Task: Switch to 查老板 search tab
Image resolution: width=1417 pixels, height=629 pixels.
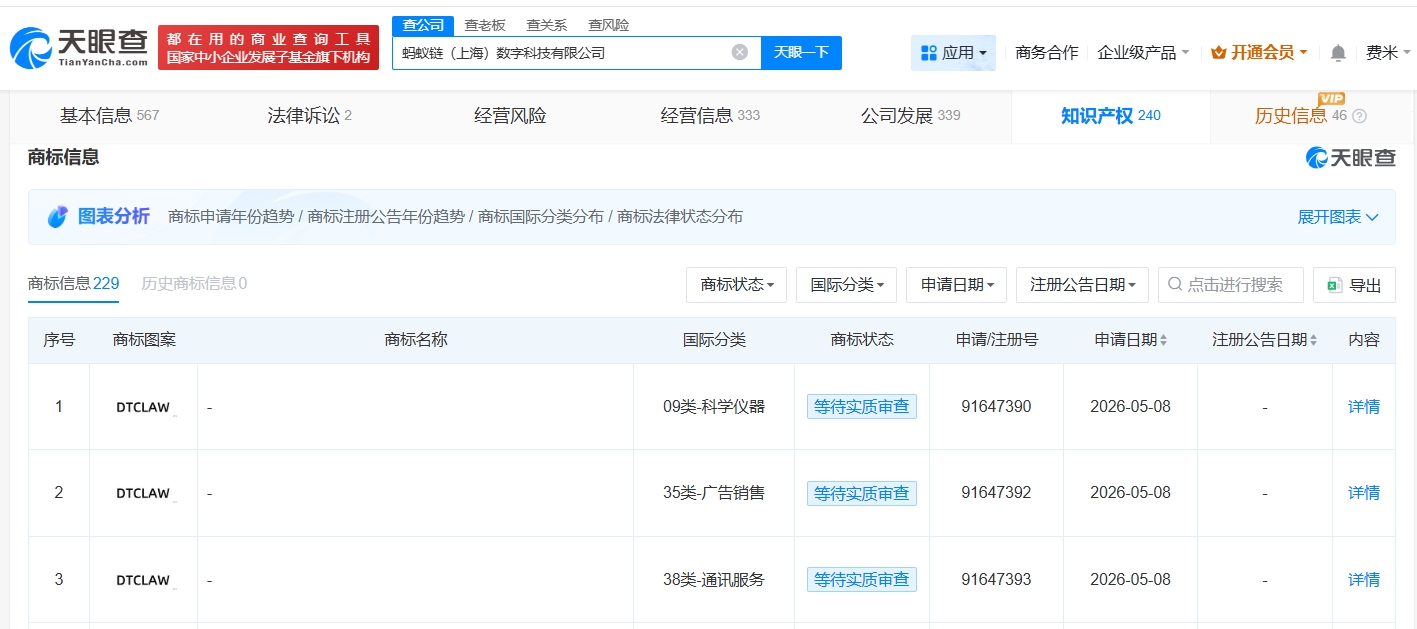Action: [484, 25]
